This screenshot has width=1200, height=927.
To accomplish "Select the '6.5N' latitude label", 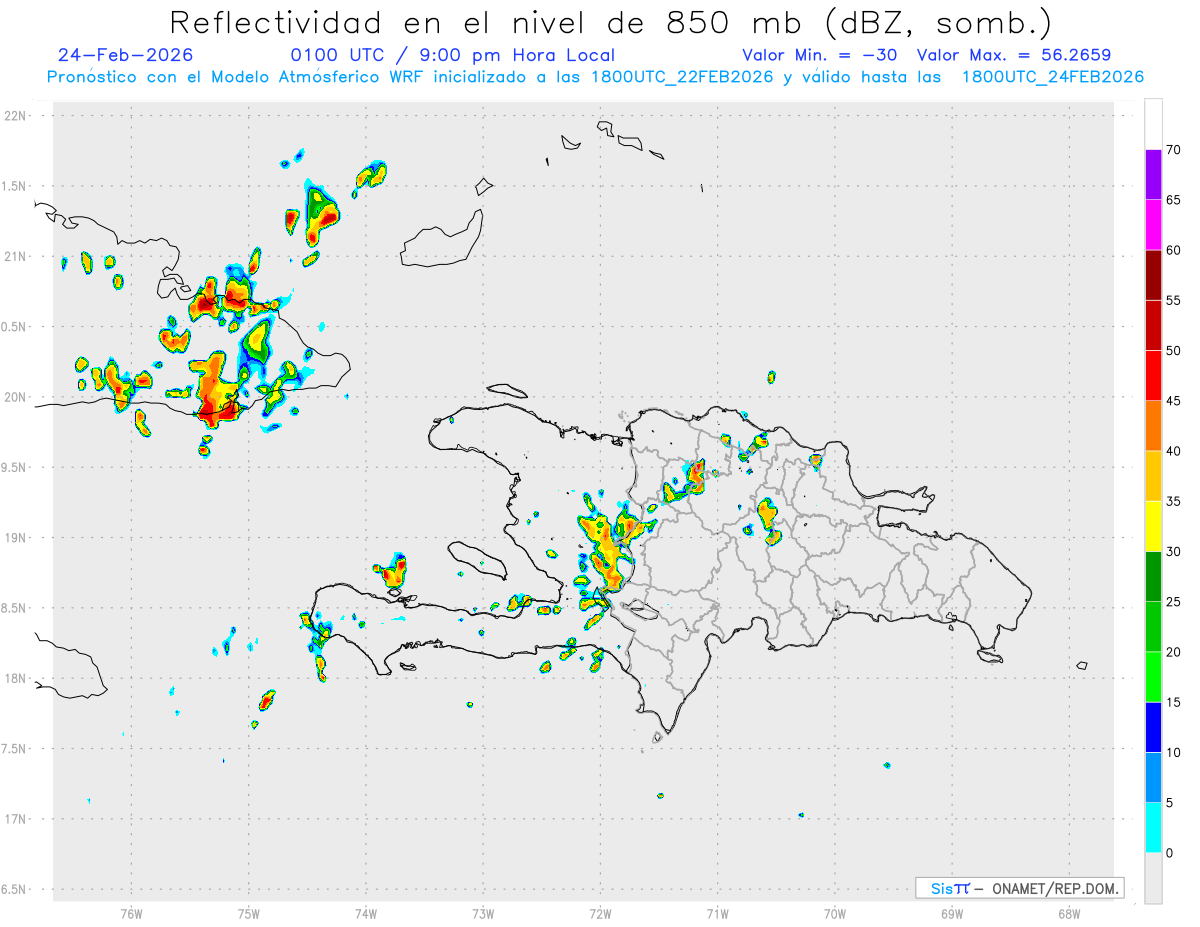I will (x=15, y=889).
